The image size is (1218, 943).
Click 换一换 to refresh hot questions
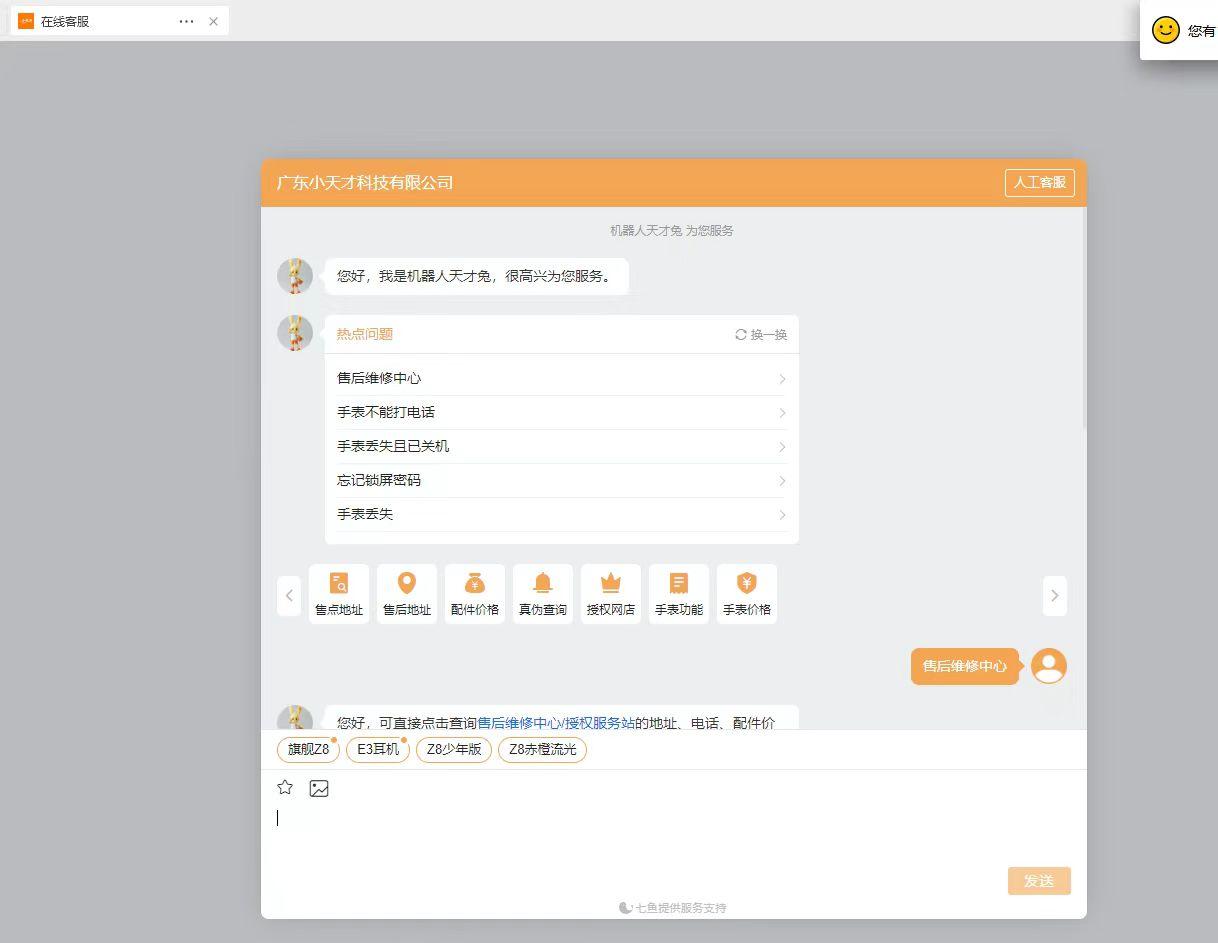click(762, 335)
